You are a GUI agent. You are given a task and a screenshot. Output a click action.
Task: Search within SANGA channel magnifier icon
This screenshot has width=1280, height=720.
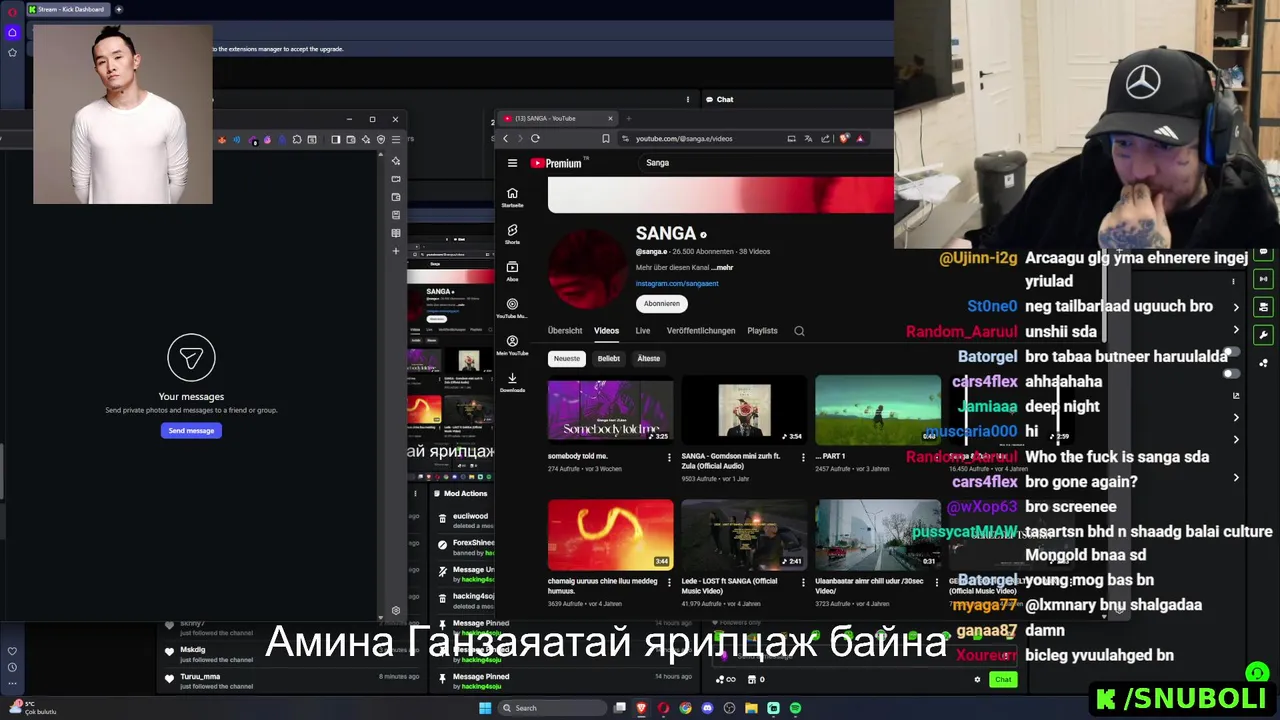click(x=799, y=331)
